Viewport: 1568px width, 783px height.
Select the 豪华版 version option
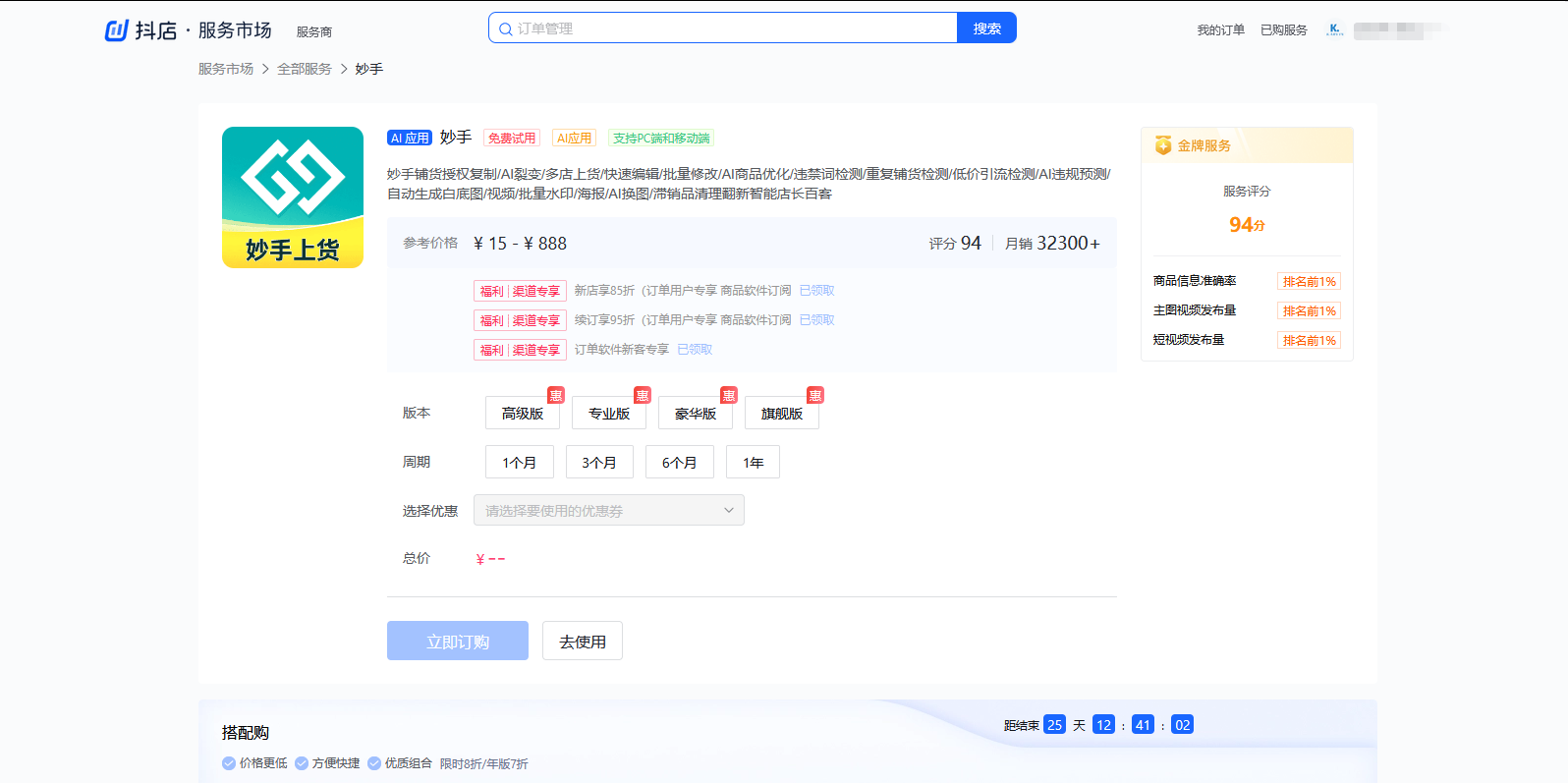pyautogui.click(x=696, y=413)
